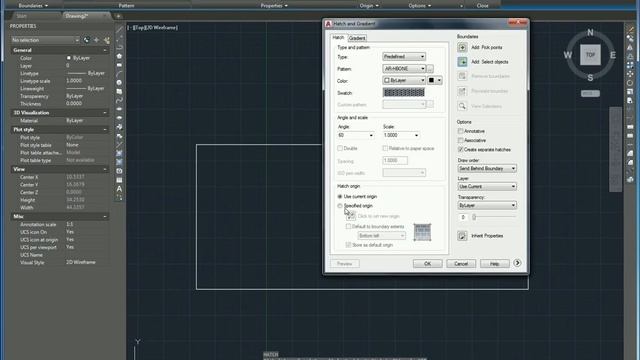Open the No selection dropdown in Properties
The width and height of the screenshot is (640, 360).
point(45,40)
